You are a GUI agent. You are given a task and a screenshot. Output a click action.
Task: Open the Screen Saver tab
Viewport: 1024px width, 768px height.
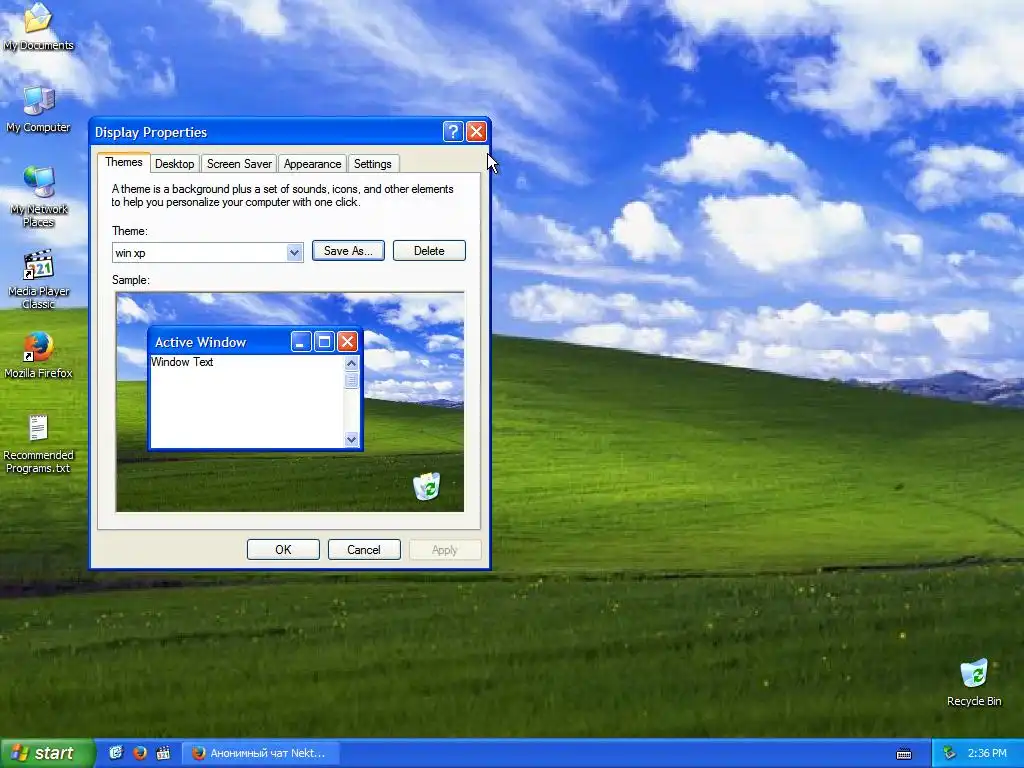pyautogui.click(x=239, y=164)
